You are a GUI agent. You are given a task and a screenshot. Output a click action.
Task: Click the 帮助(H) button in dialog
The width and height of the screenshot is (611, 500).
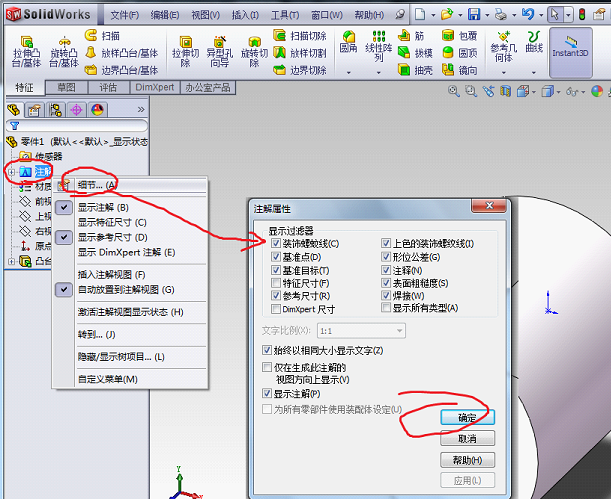click(x=467, y=460)
